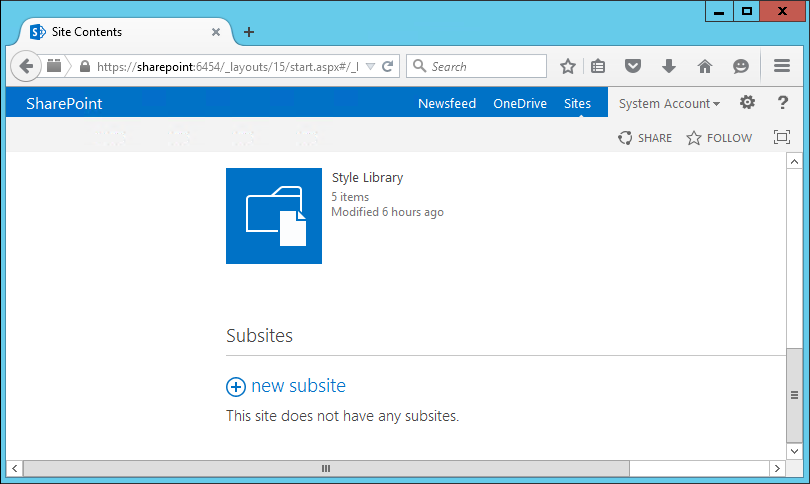Open Newsfeed in the top navigation
The width and height of the screenshot is (810, 484).
pyautogui.click(x=447, y=103)
